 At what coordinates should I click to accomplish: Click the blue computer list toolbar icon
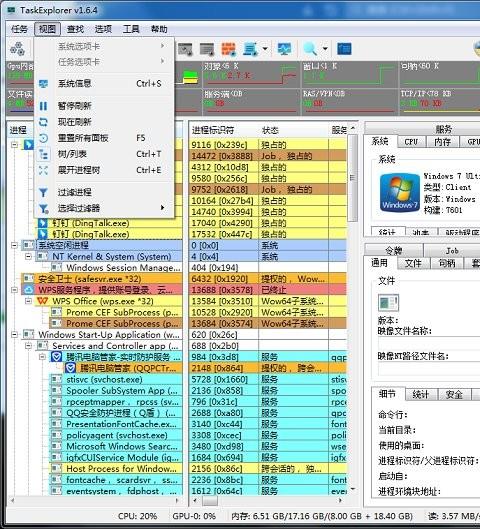[251, 49]
